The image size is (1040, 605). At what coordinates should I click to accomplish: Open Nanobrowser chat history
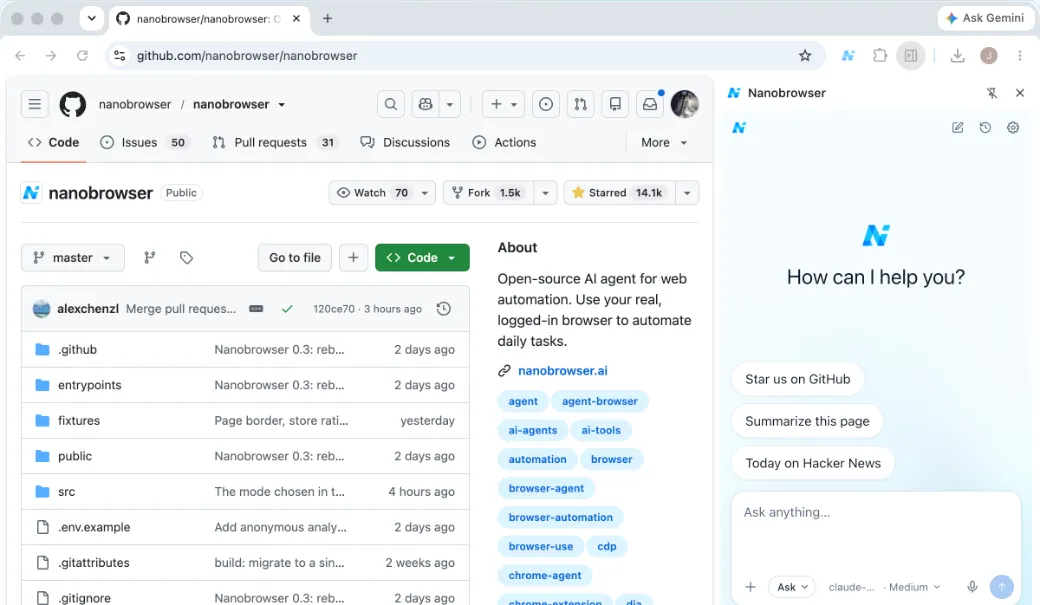pos(985,127)
